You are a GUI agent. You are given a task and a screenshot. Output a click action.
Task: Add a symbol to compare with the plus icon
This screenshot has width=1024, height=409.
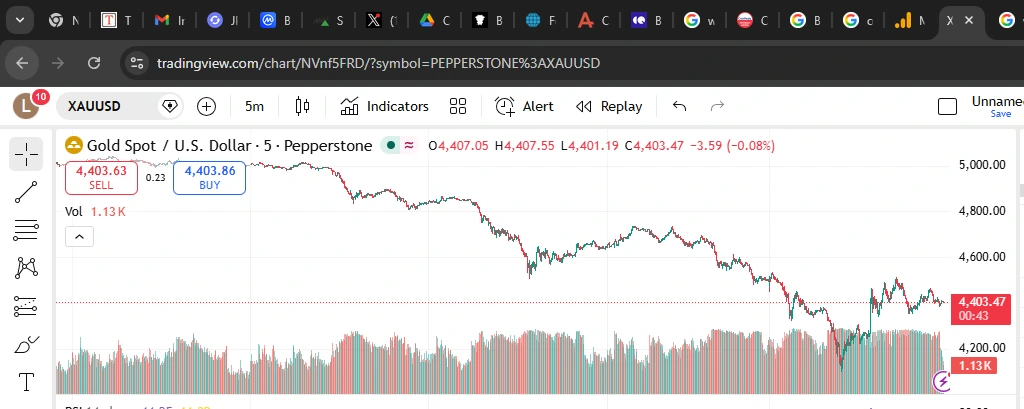(207, 106)
